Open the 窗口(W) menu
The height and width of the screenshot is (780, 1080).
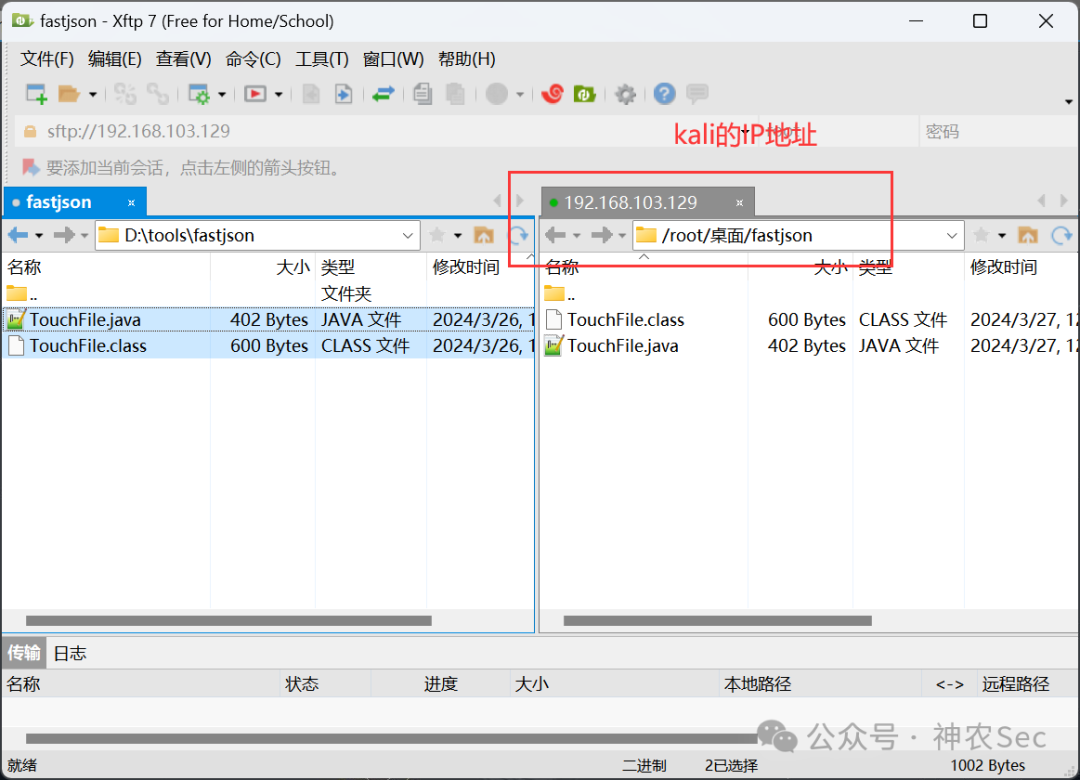[x=393, y=59]
